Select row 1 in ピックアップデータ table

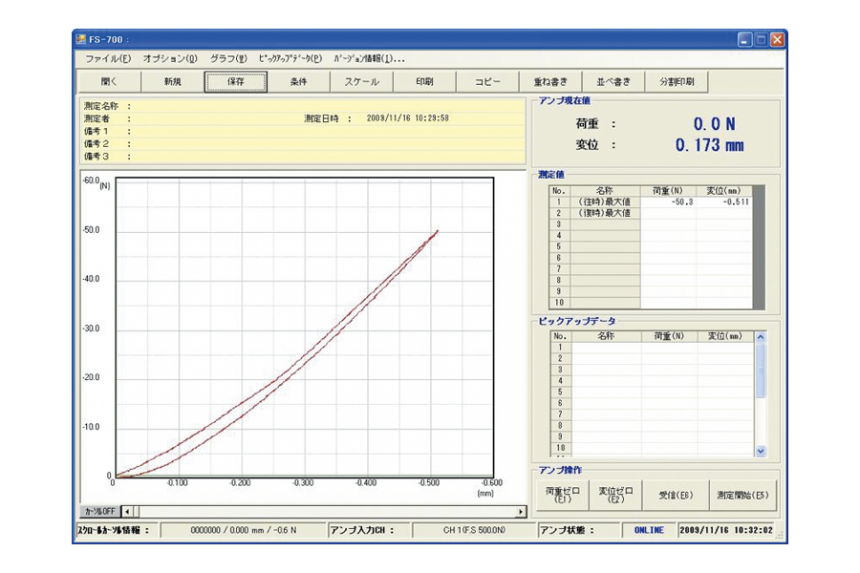(652, 347)
